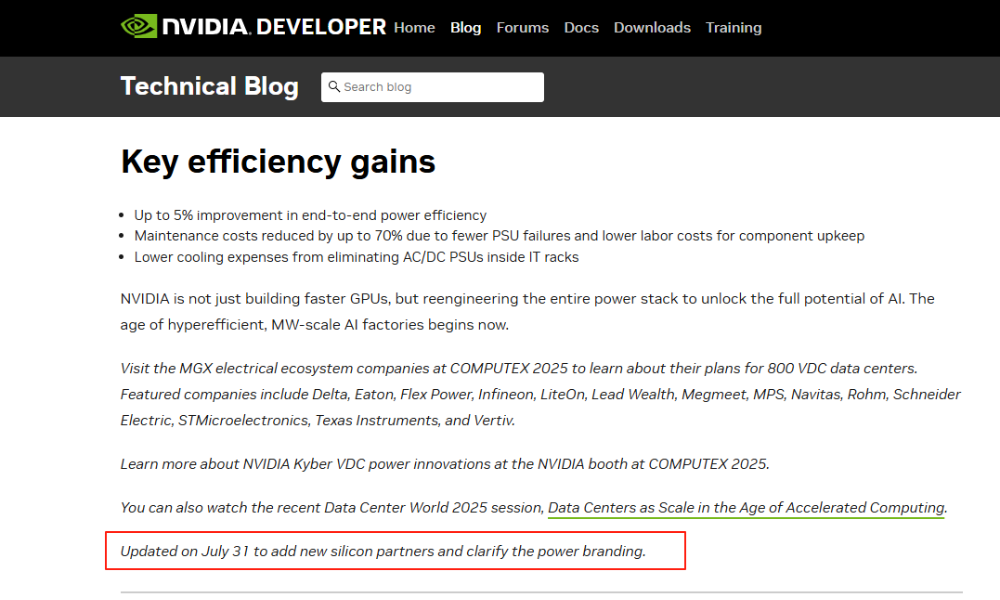Click the MGX electrical ecosystem companies paragraph

(540, 394)
